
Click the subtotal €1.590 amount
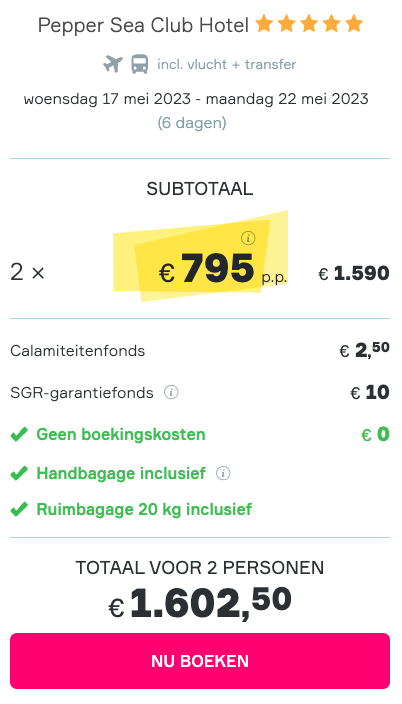(354, 273)
